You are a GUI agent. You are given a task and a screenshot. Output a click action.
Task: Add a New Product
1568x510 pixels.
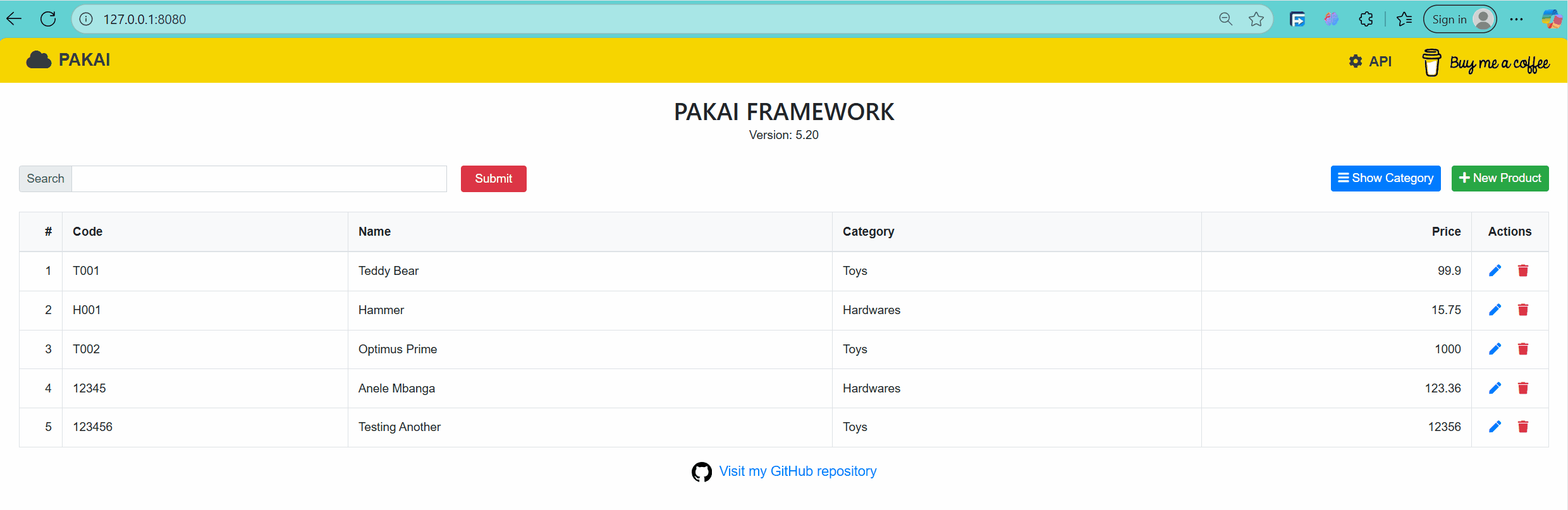[1500, 178]
